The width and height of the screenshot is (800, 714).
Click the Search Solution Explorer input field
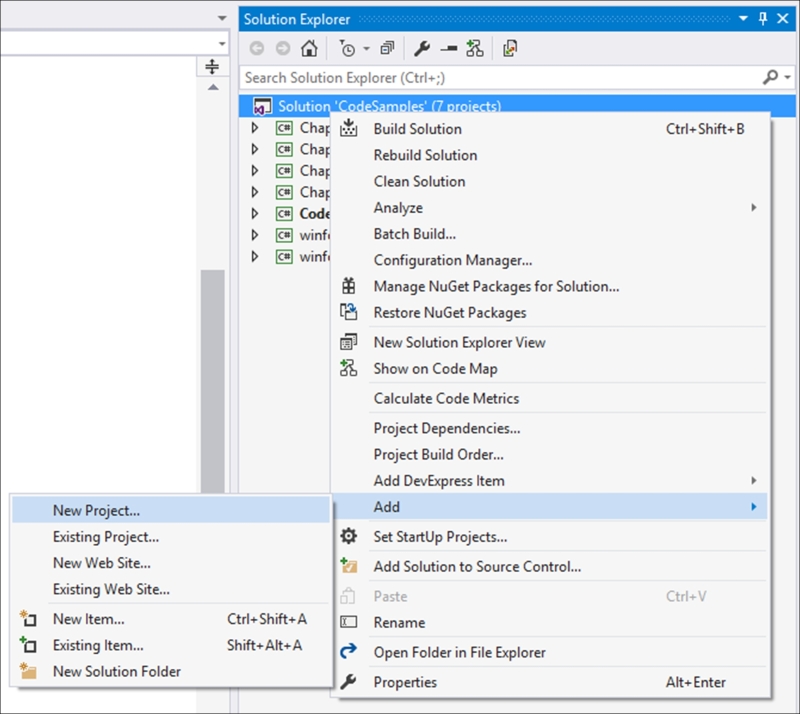tap(500, 78)
